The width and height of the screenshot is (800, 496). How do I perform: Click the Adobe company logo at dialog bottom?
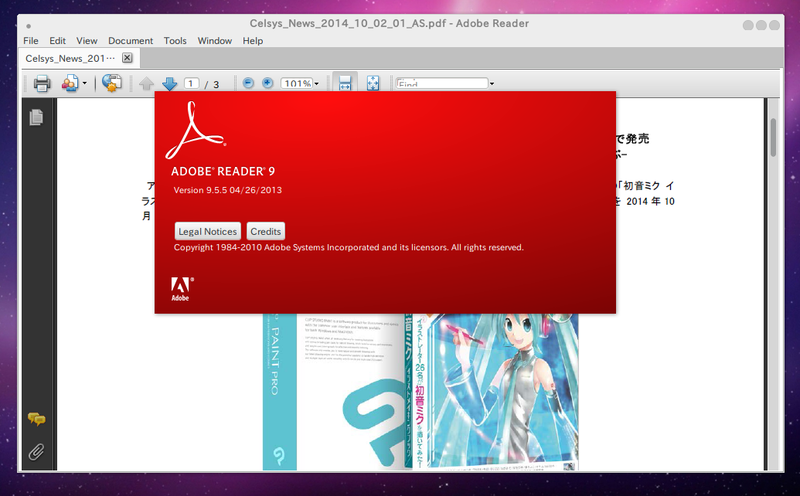click(x=182, y=289)
